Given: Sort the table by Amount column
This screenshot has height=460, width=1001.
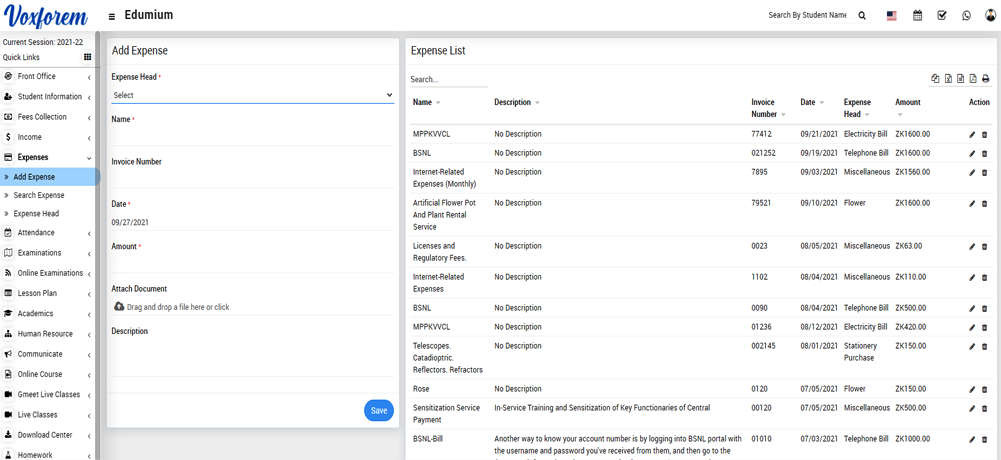Looking at the screenshot, I should [908, 102].
